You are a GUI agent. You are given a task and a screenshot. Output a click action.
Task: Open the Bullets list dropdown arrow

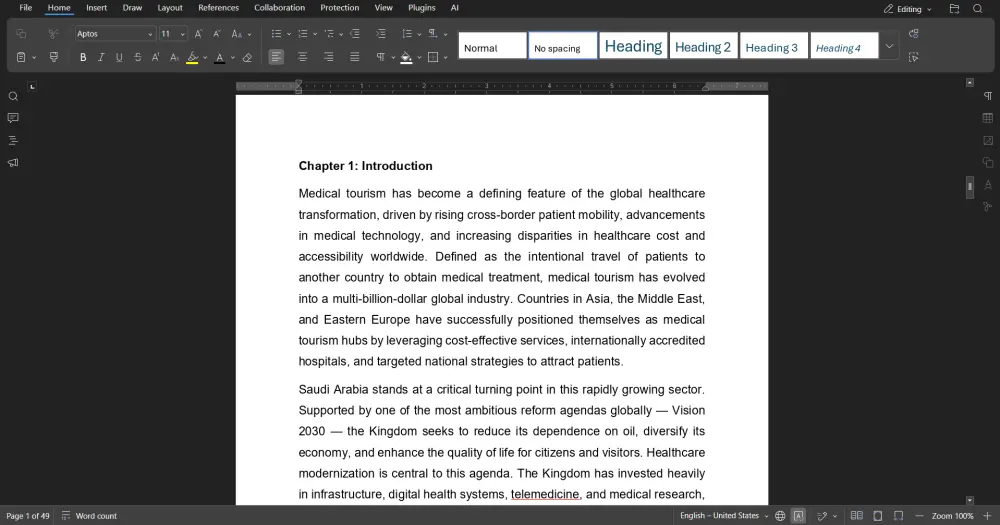[289, 34]
